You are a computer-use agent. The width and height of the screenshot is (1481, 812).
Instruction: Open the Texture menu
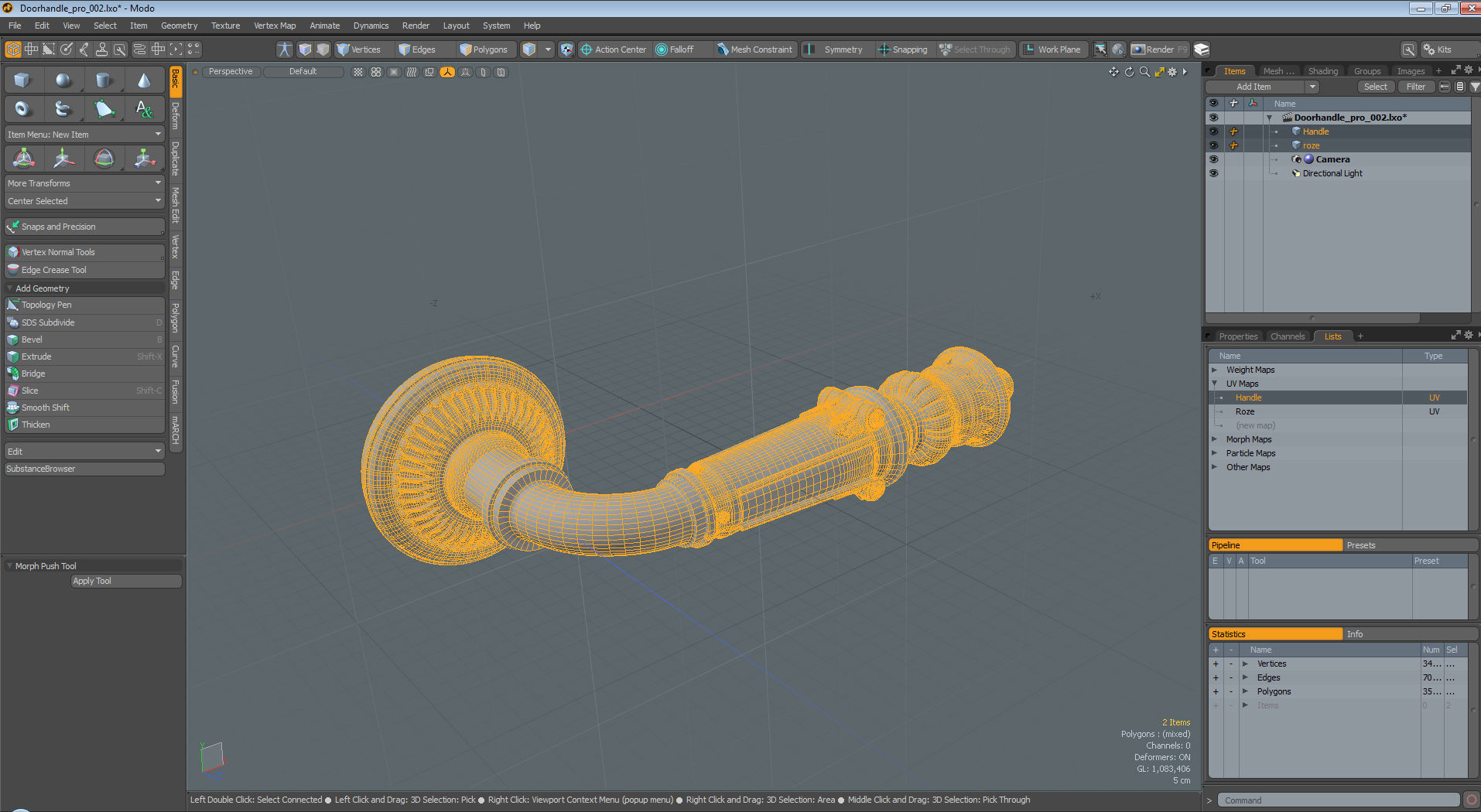225,26
